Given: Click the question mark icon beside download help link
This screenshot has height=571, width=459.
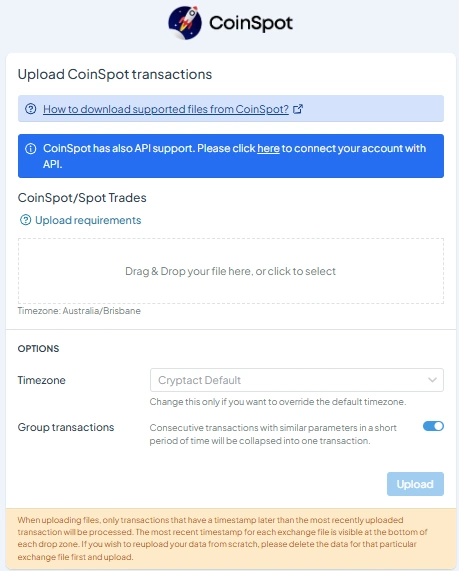Looking at the screenshot, I should point(31,109).
